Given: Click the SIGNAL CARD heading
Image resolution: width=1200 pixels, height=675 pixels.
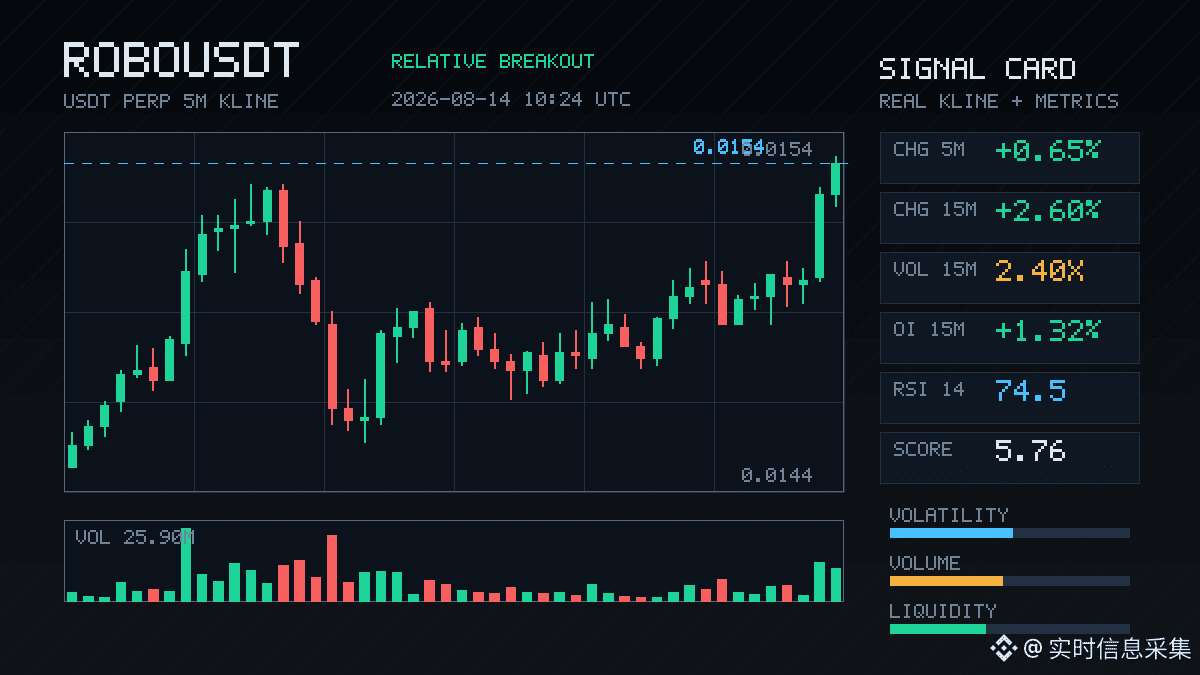Looking at the screenshot, I should [x=977, y=69].
